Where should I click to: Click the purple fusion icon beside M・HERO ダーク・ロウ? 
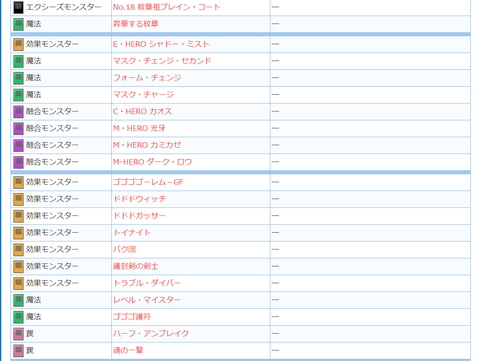[18, 162]
